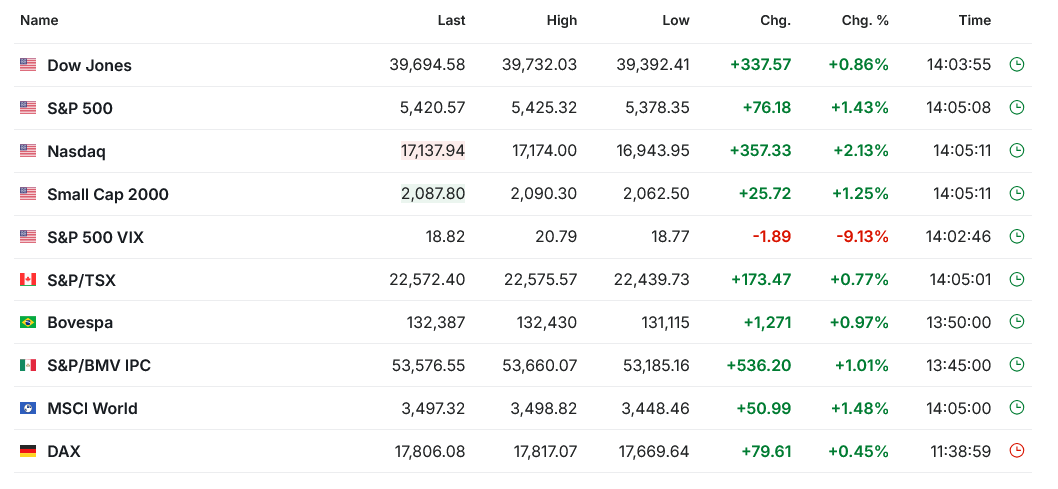This screenshot has width=1058, height=489.
Task: Click the green clock icon in Dow Jones row
Action: (x=1016, y=65)
